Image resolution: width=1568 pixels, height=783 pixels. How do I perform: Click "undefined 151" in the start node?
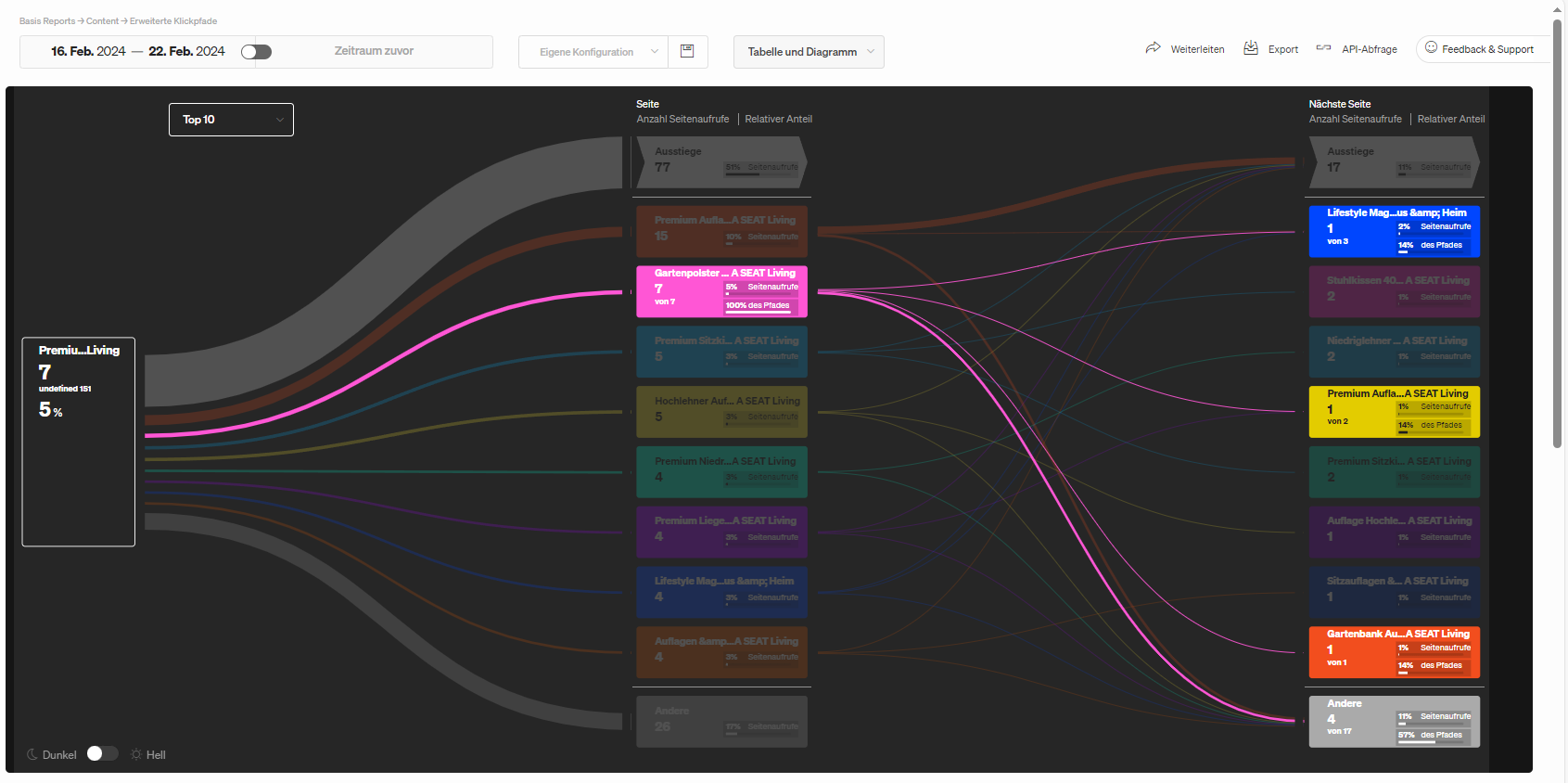tap(65, 389)
